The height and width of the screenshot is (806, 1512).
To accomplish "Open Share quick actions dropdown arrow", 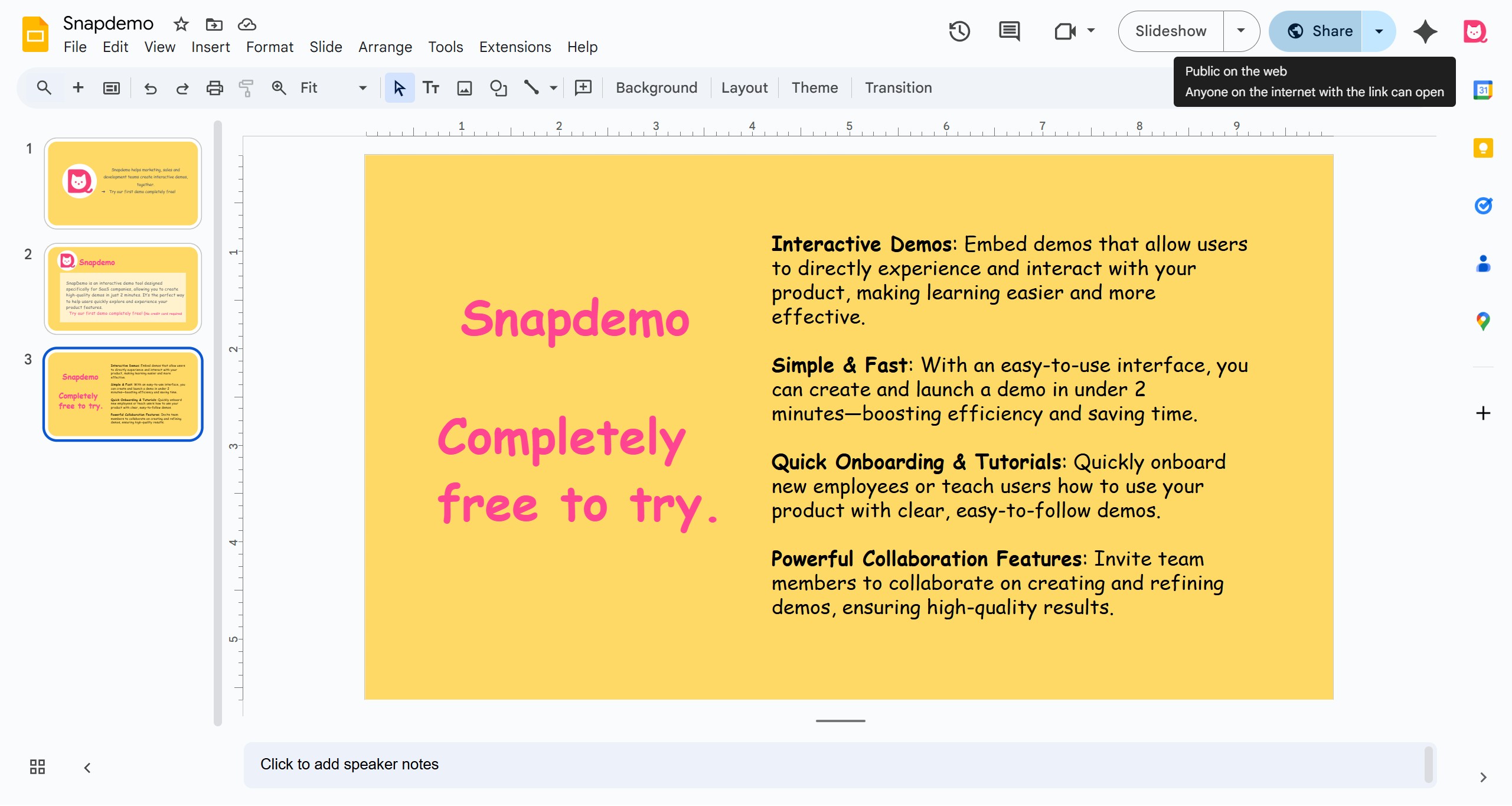I will pos(1379,31).
